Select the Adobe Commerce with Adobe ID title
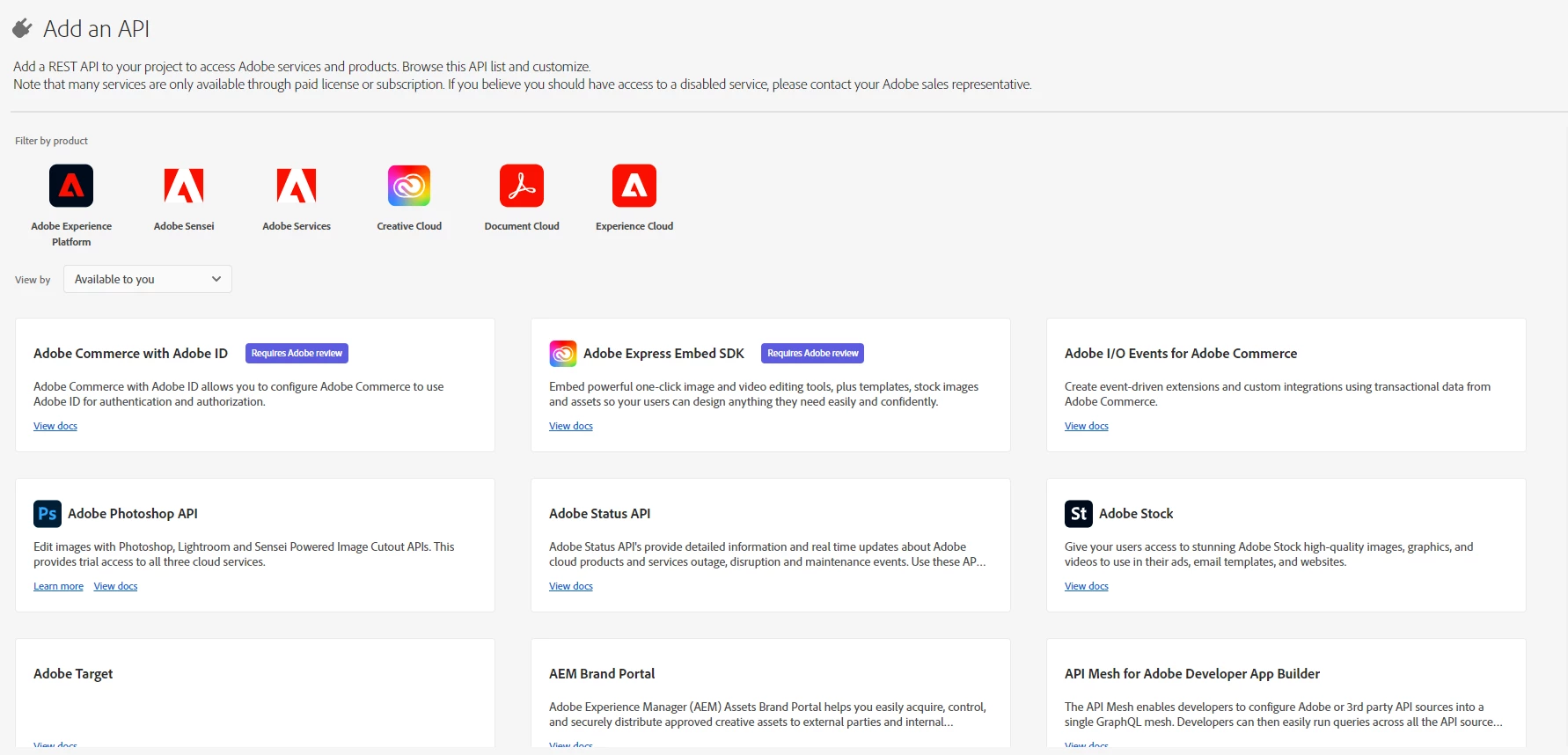Viewport: 1568px width, 755px height. tap(130, 354)
